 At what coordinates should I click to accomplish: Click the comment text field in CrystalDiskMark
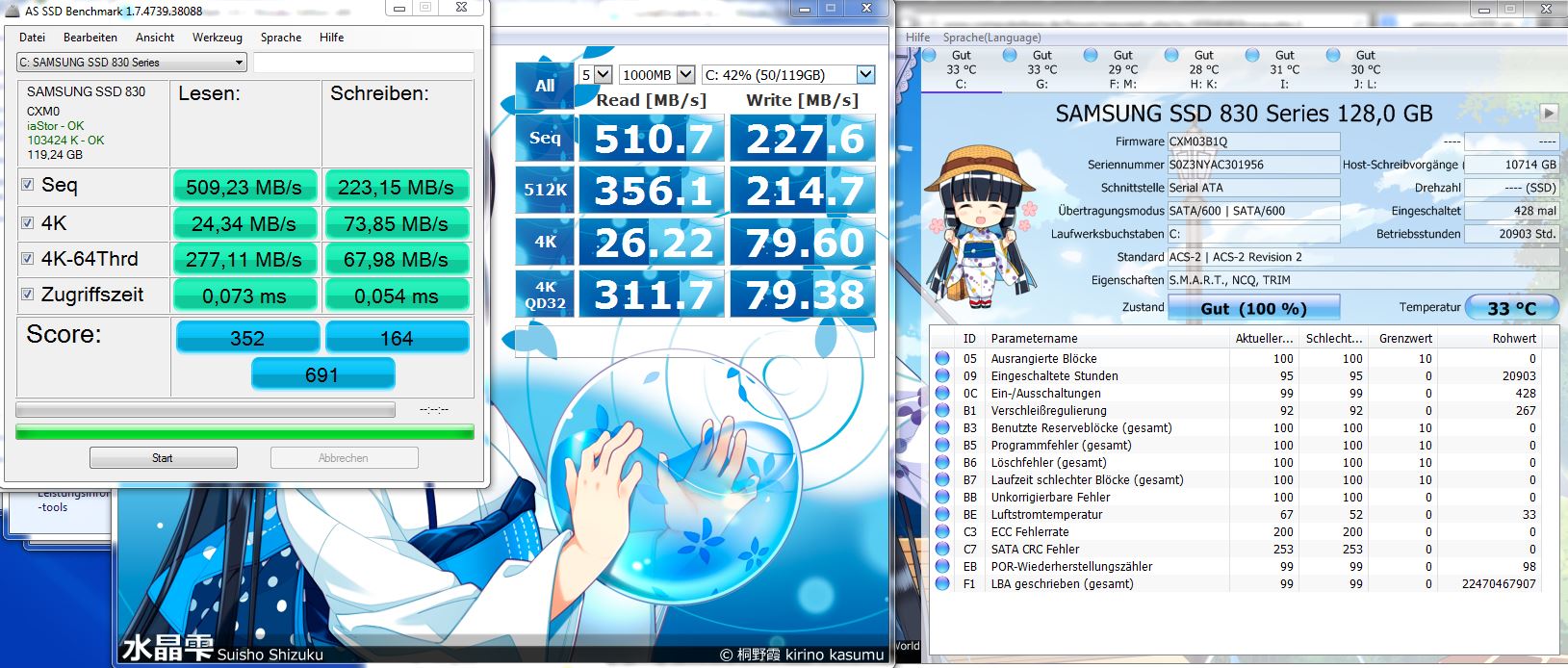695,342
